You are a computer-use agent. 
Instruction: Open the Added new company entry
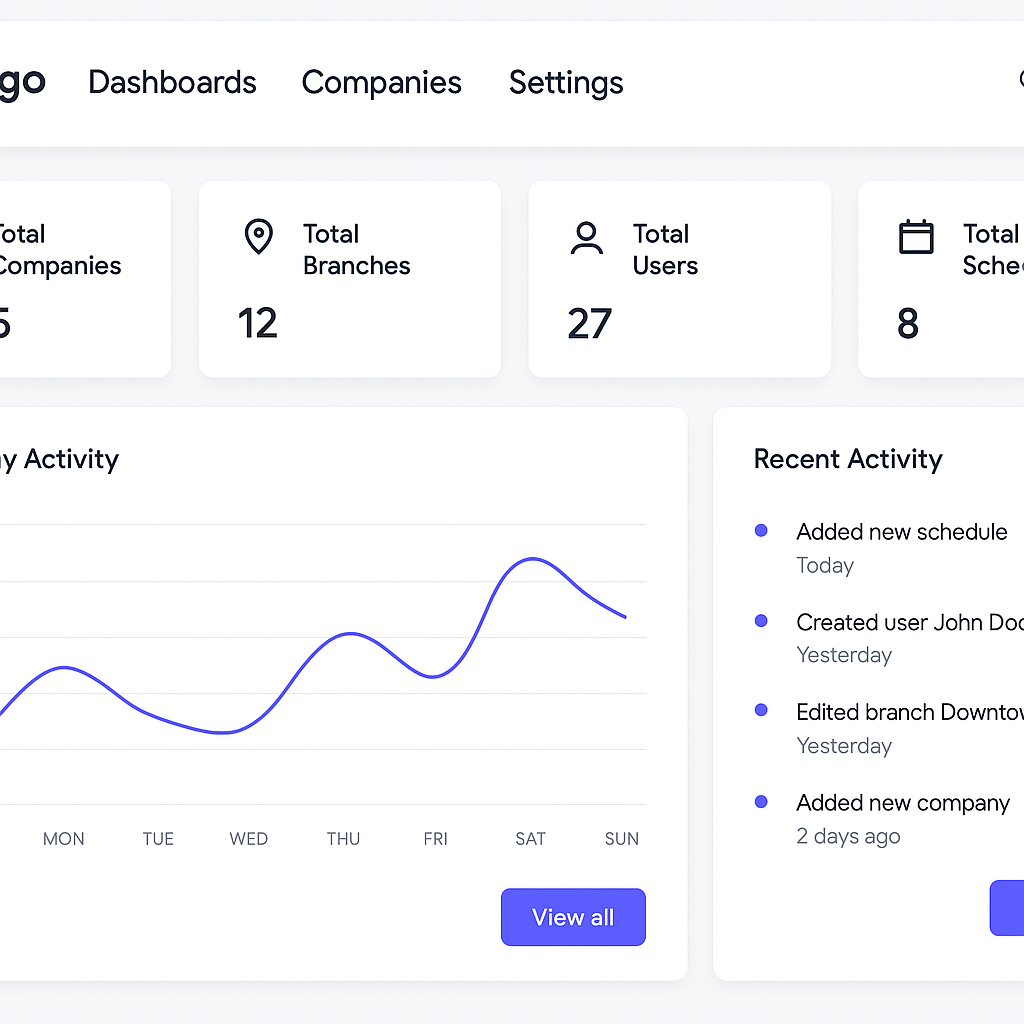click(x=902, y=802)
